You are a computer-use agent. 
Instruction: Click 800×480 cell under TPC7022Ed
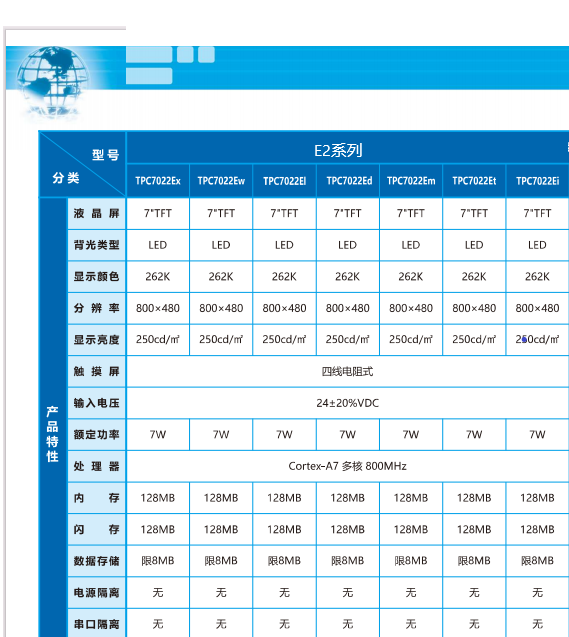click(x=348, y=308)
